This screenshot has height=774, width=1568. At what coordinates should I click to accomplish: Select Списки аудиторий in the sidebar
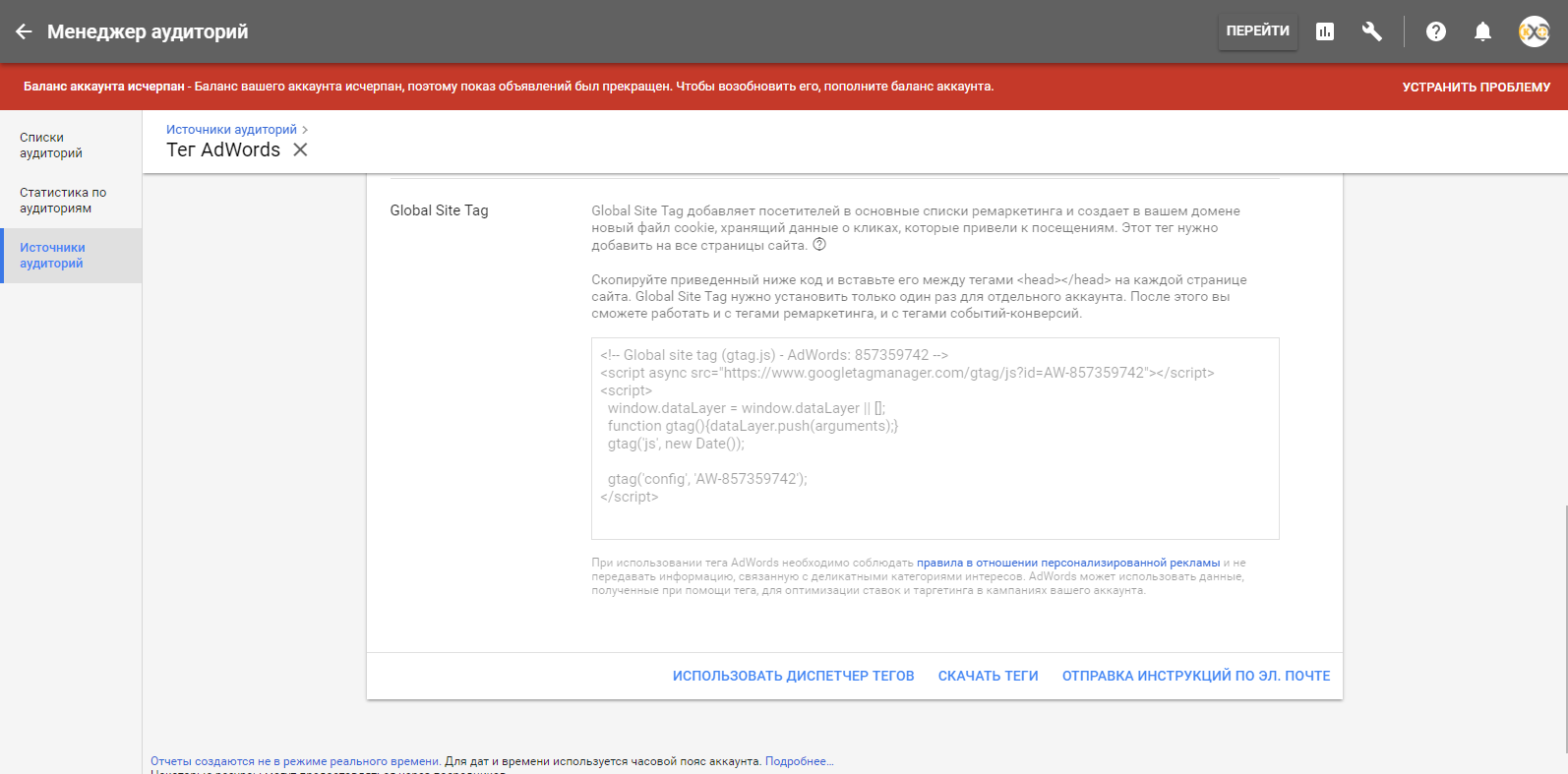point(71,146)
